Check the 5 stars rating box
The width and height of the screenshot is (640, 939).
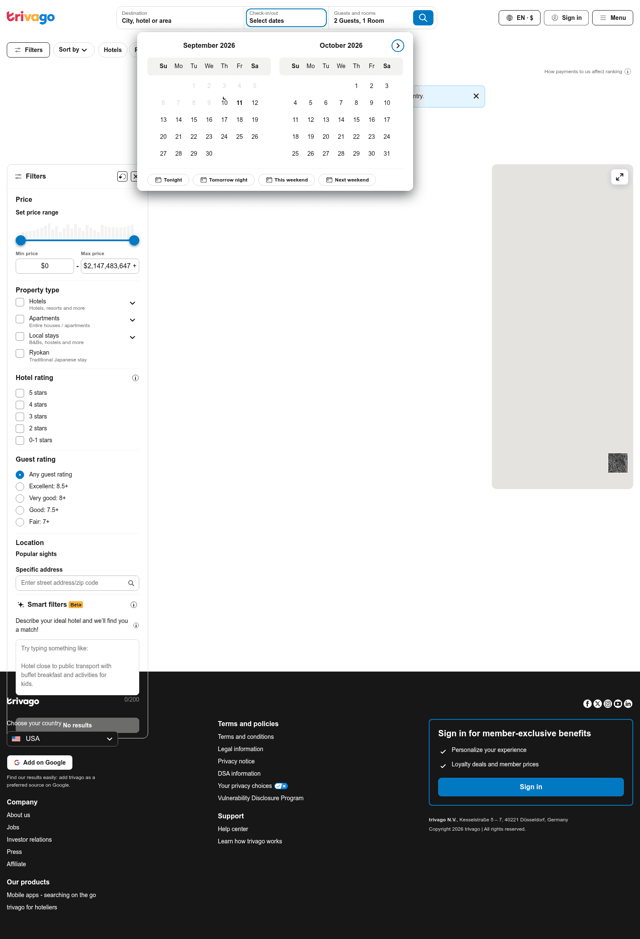click(x=20, y=393)
